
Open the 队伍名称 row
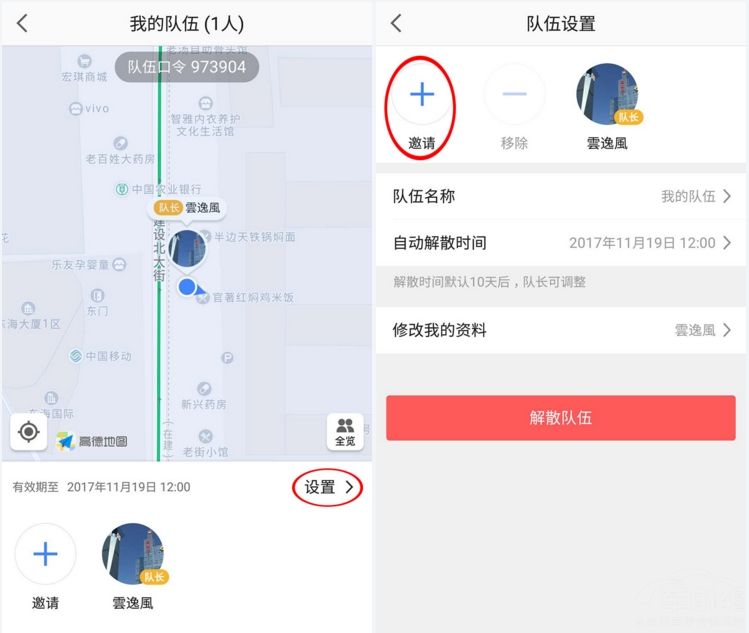tap(561, 196)
